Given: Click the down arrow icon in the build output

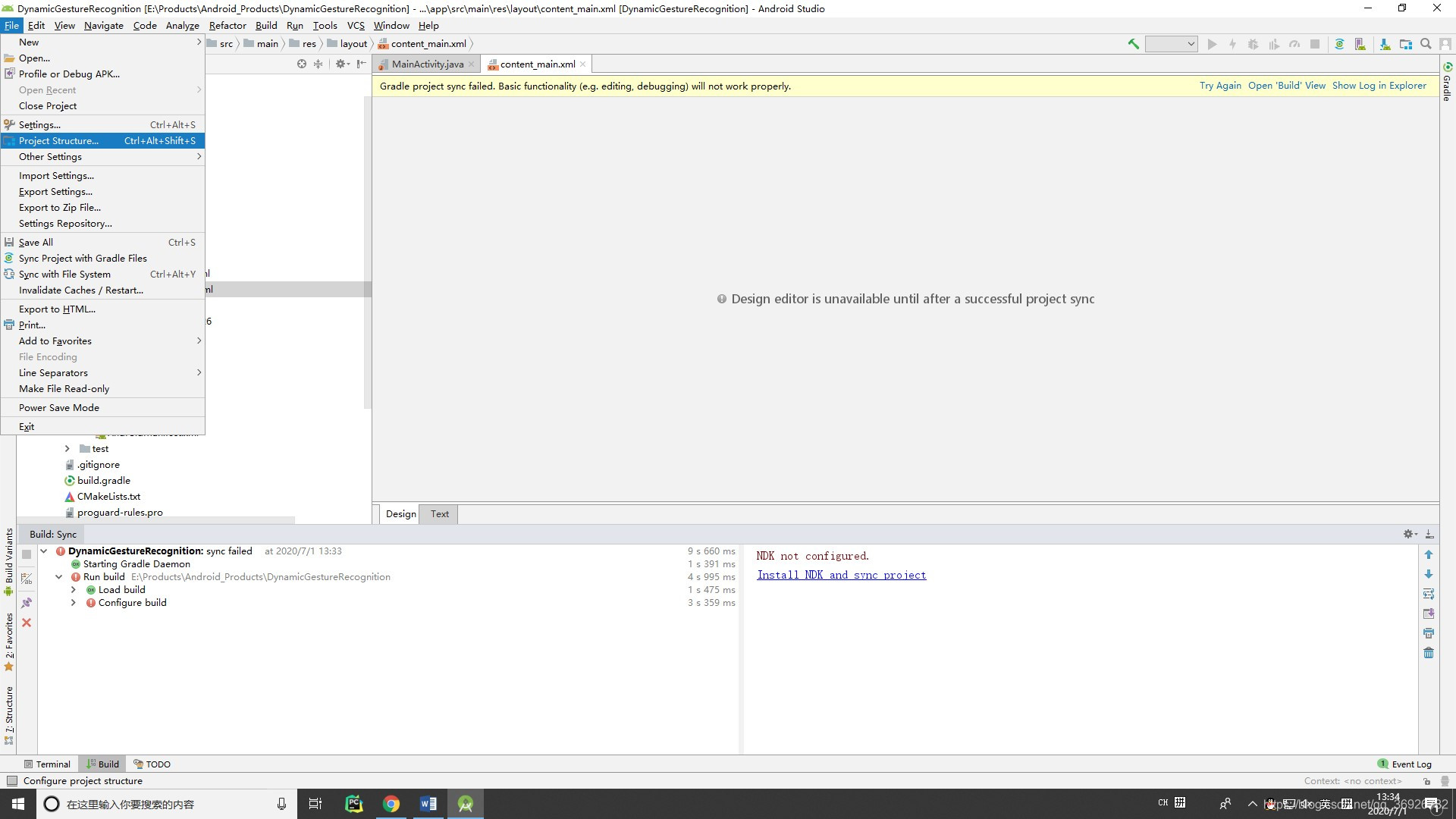Looking at the screenshot, I should tap(1429, 574).
